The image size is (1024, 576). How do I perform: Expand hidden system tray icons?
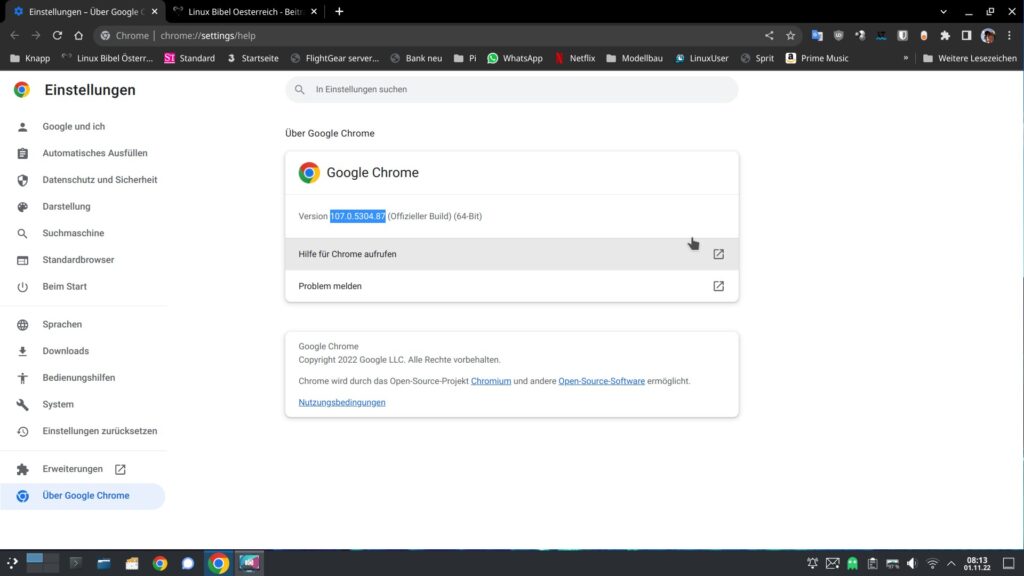click(x=951, y=564)
